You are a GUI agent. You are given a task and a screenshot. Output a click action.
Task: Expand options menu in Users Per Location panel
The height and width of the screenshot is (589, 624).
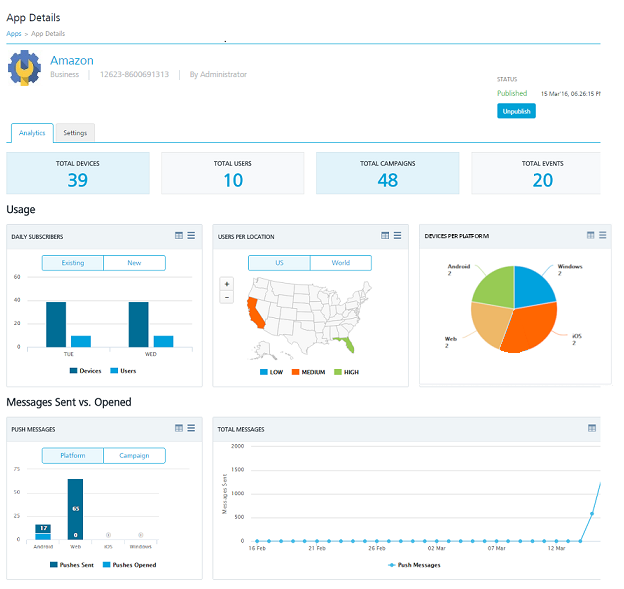click(398, 236)
